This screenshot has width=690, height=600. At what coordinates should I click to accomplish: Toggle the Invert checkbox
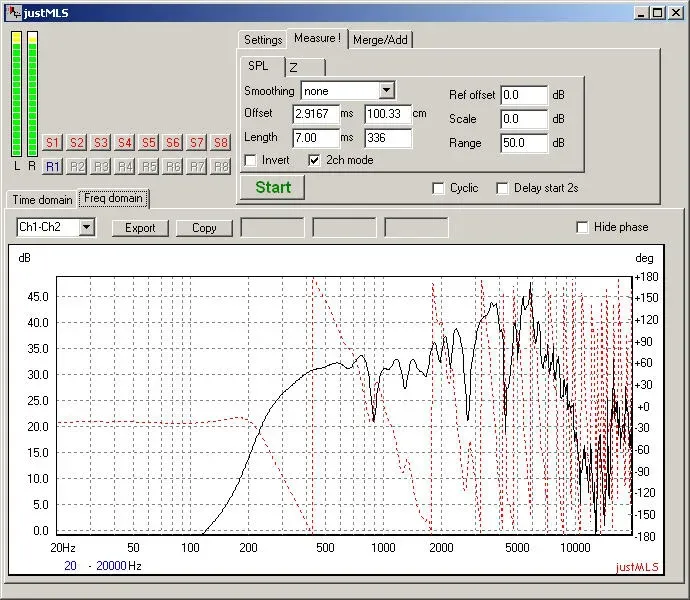[250, 160]
